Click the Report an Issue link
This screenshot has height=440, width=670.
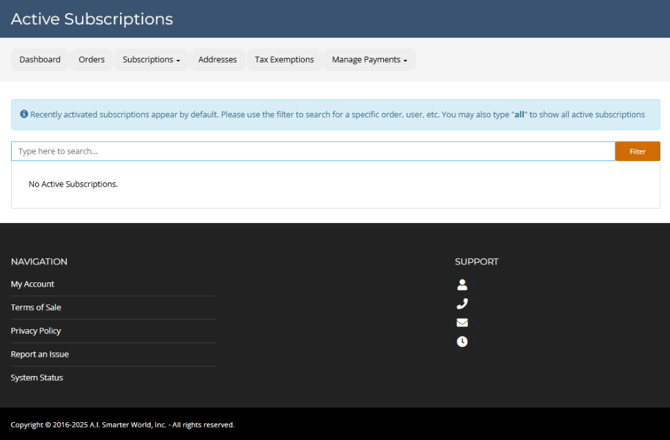click(x=40, y=354)
